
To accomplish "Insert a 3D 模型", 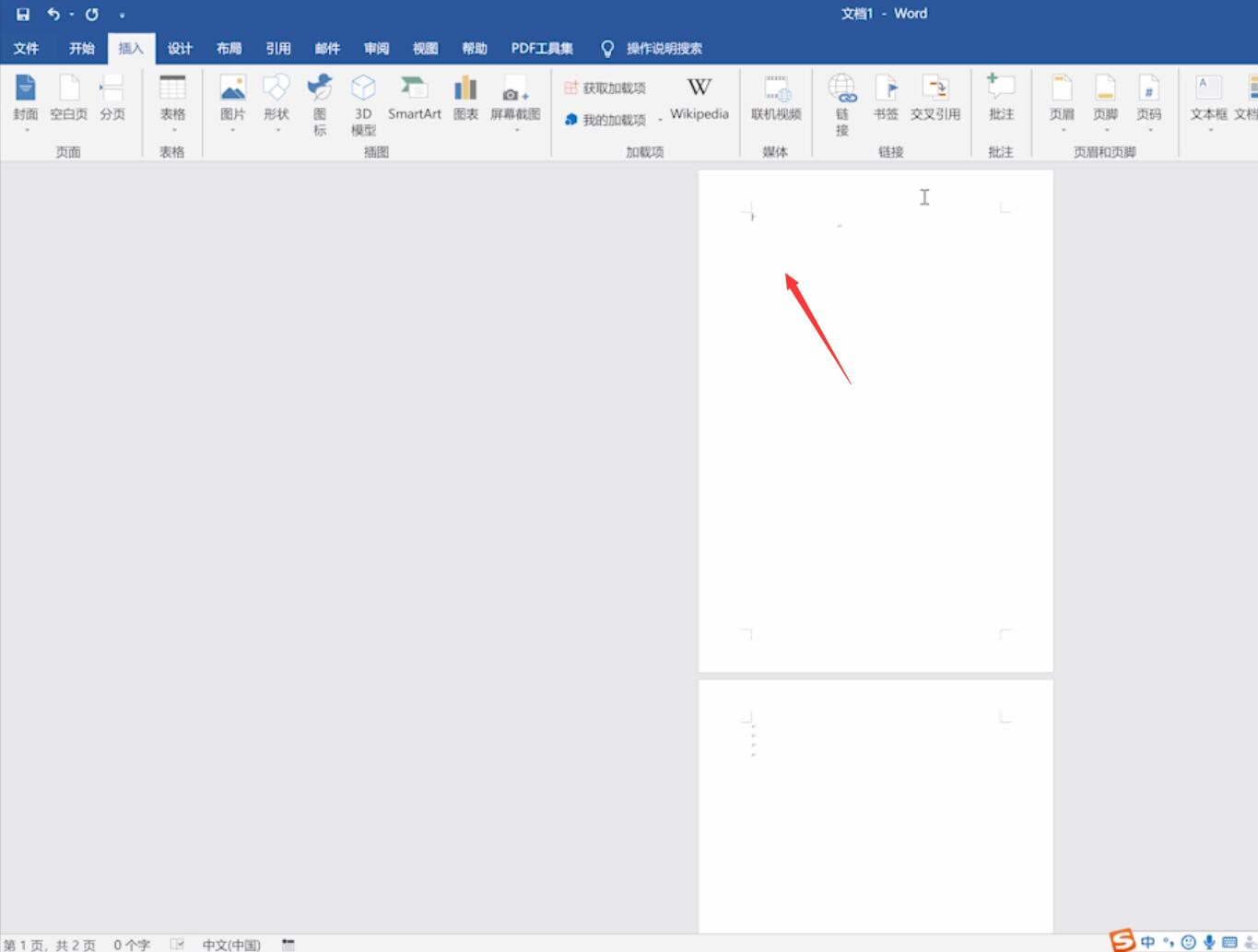I will pyautogui.click(x=363, y=105).
